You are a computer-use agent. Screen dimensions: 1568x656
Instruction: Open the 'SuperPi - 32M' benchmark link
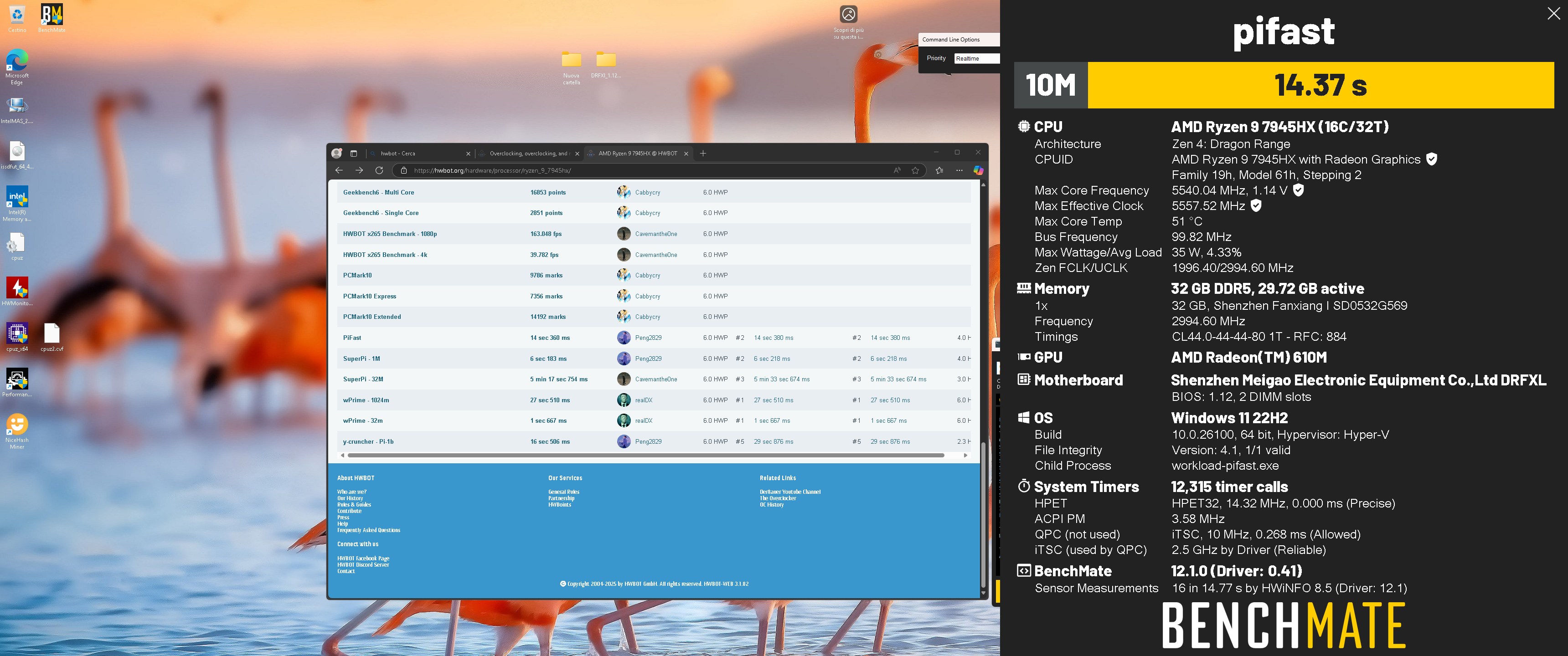[363, 379]
